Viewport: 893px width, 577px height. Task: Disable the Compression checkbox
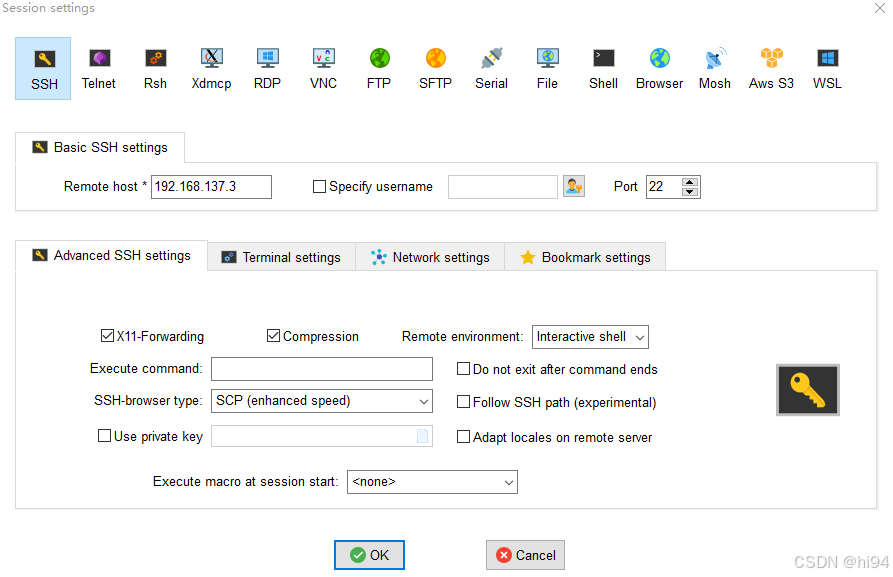coord(273,335)
